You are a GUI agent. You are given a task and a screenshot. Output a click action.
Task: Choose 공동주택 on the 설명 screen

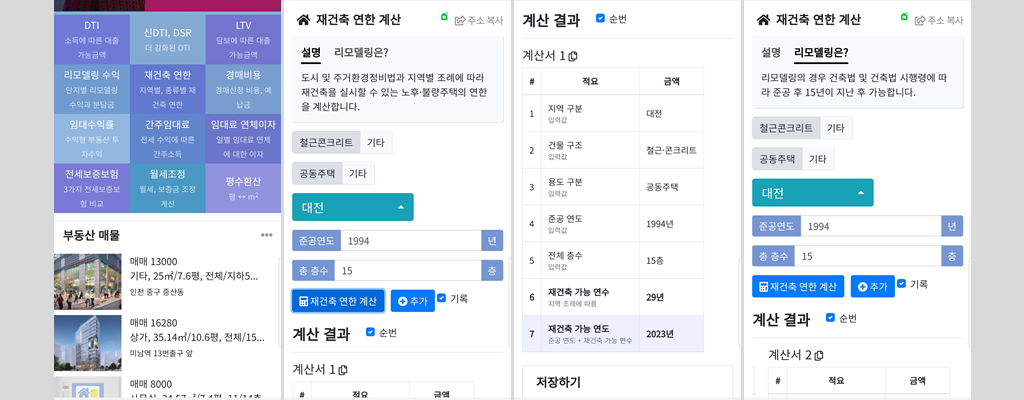pyautogui.click(x=317, y=174)
